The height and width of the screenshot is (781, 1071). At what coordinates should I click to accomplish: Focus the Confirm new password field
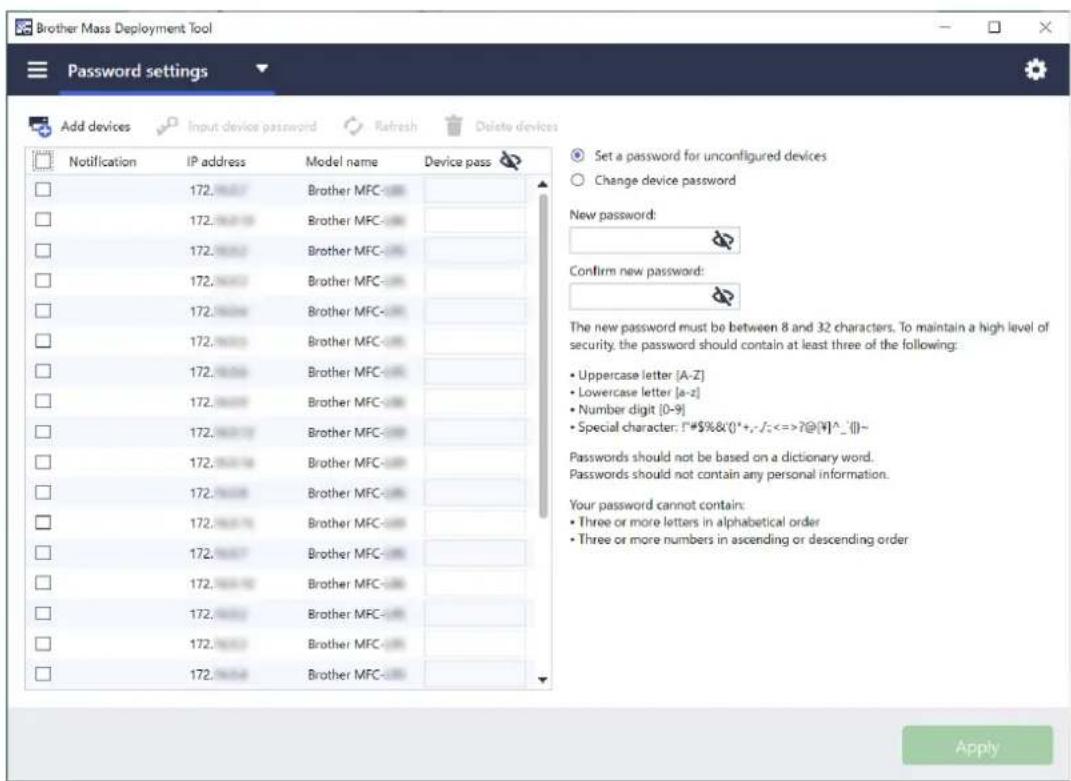[x=654, y=296]
